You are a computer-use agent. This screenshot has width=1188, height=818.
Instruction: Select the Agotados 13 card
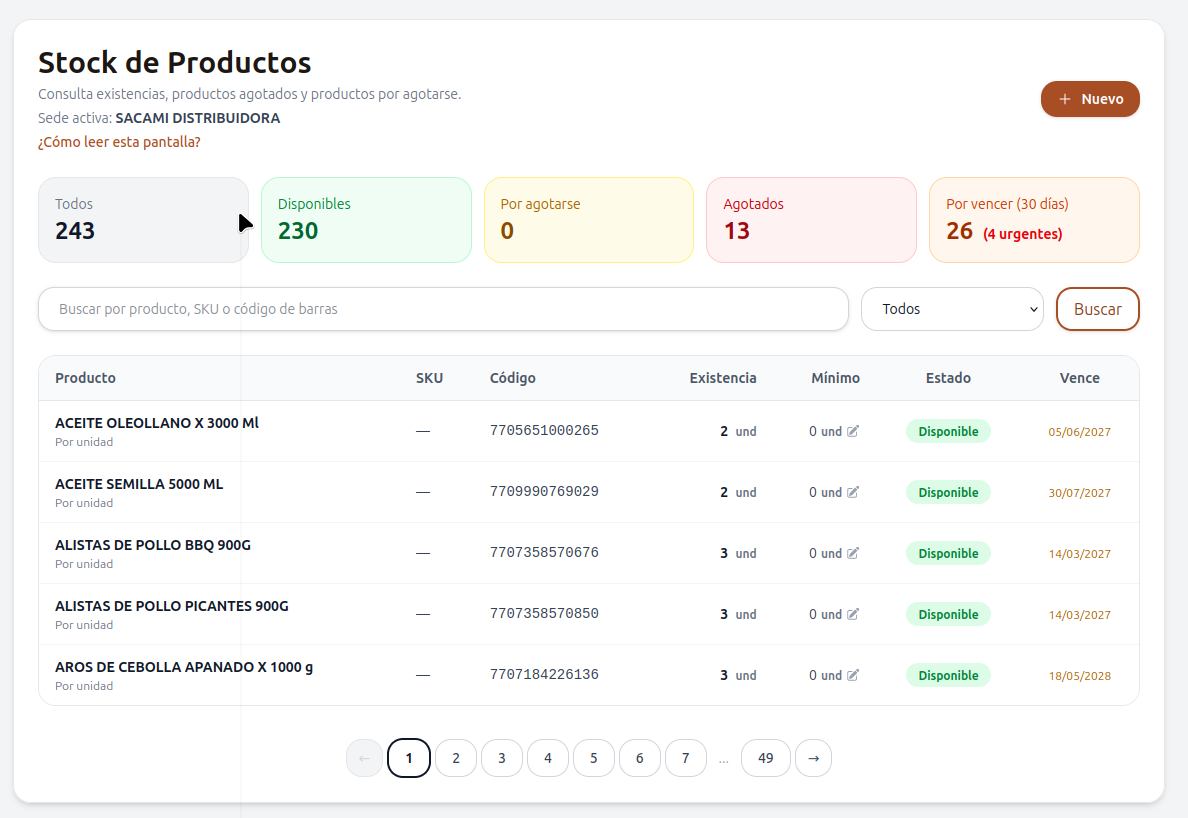[811, 220]
